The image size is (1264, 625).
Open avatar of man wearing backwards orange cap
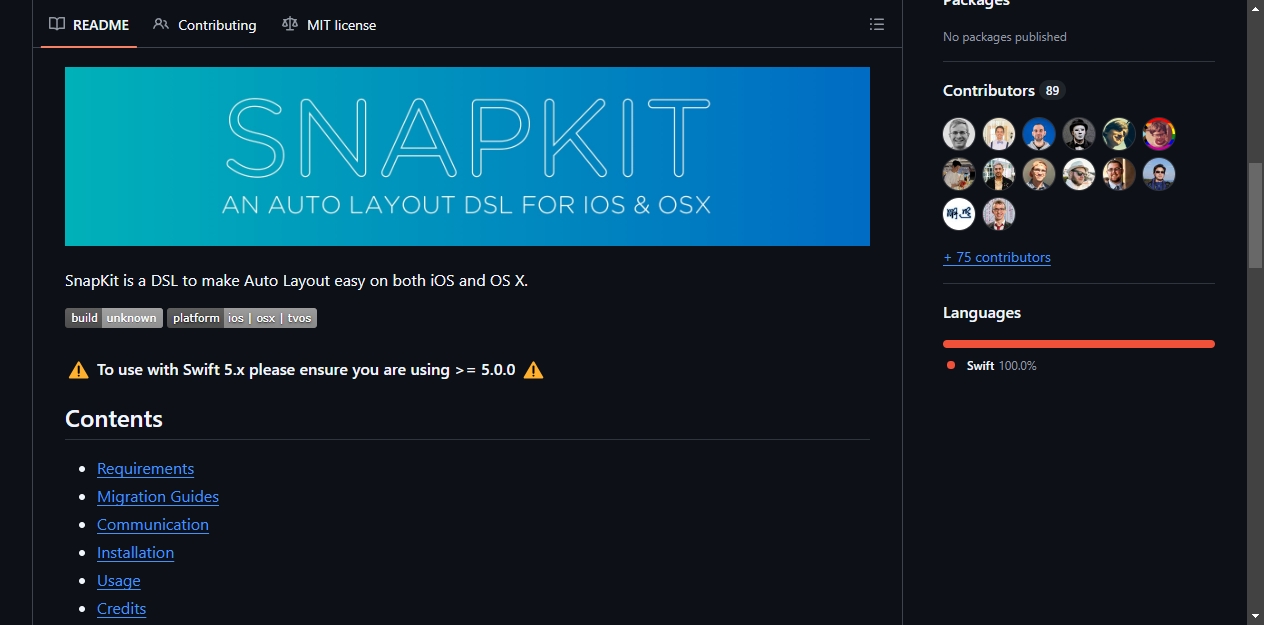click(1039, 174)
